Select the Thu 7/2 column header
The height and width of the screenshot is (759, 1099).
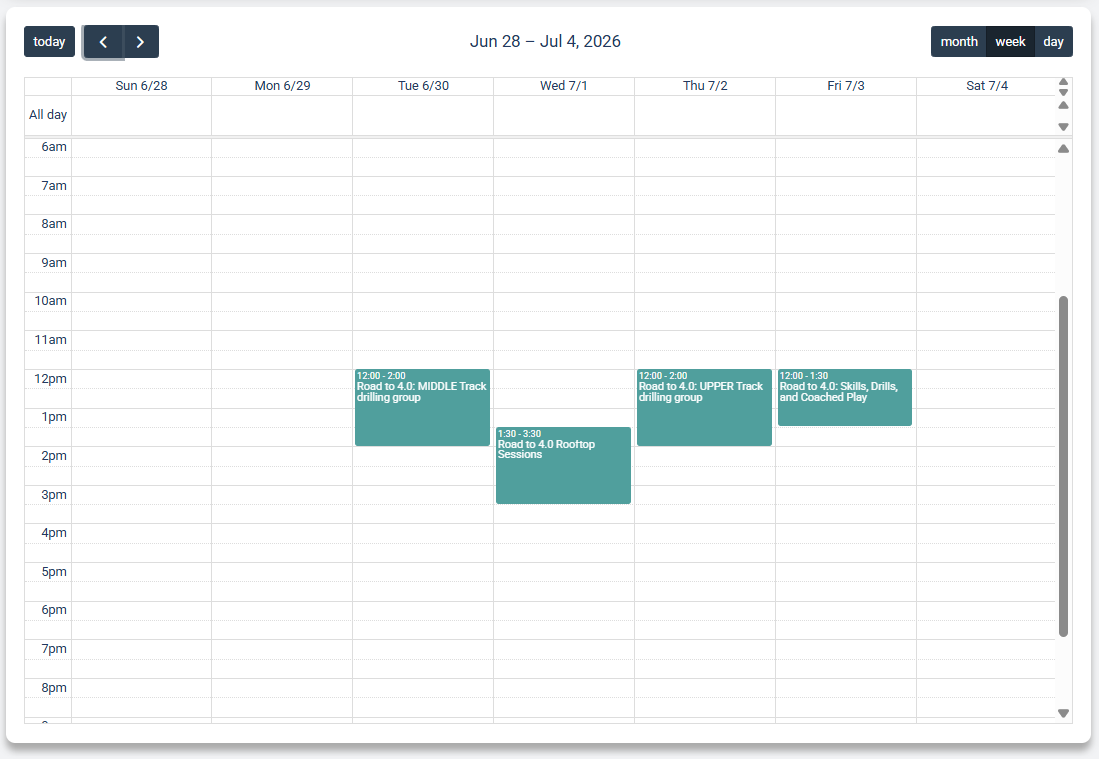point(705,86)
